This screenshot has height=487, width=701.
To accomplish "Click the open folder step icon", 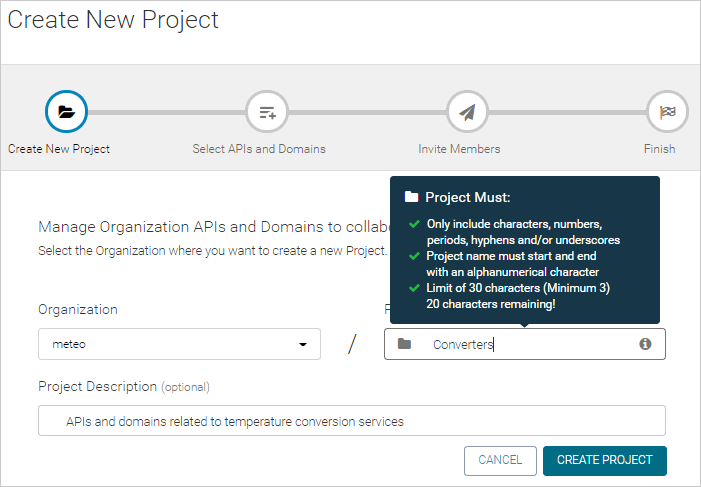I will tap(66, 112).
